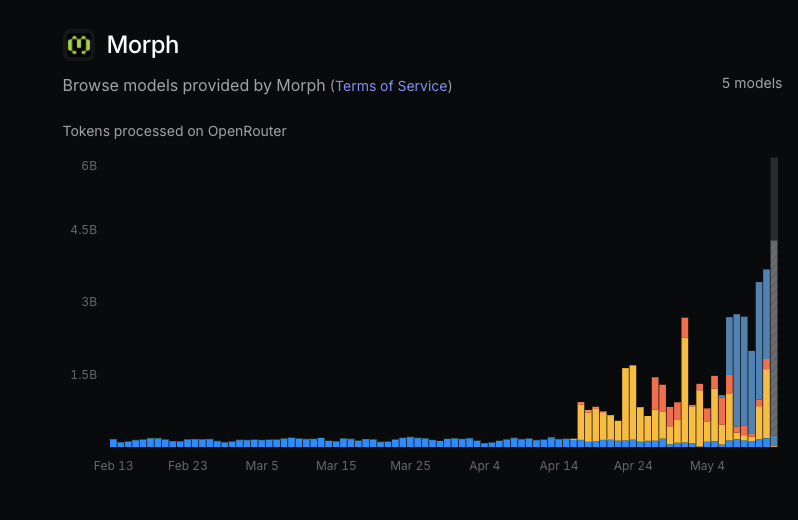The image size is (798, 520).
Task: Open the Terms of Service link
Action: point(391,86)
